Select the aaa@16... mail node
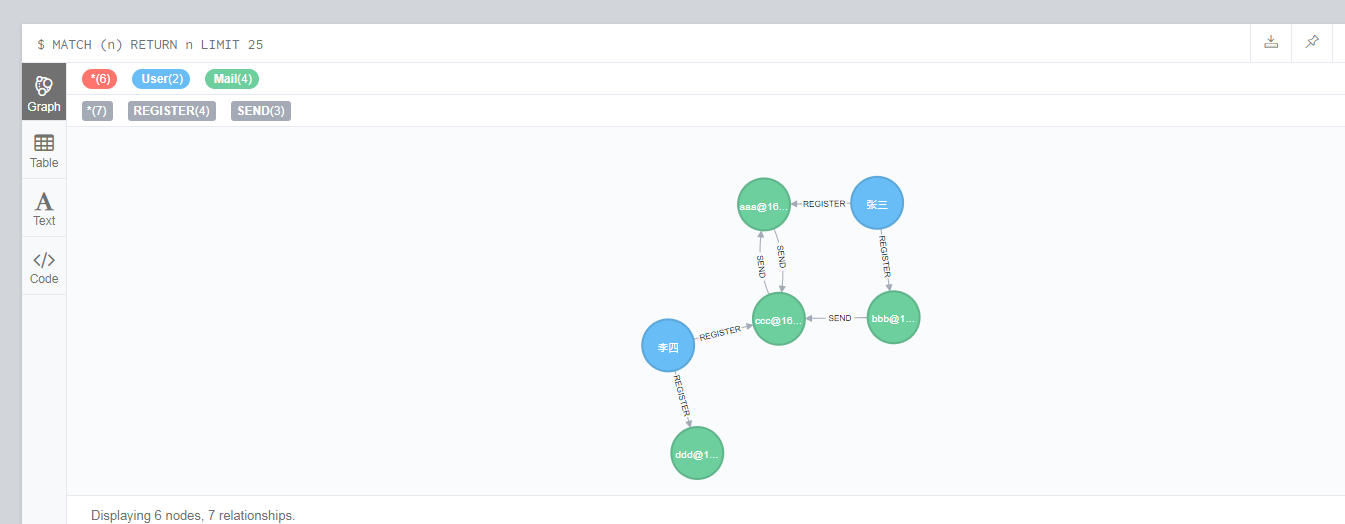Screen dimensions: 1345x524 tap(764, 205)
